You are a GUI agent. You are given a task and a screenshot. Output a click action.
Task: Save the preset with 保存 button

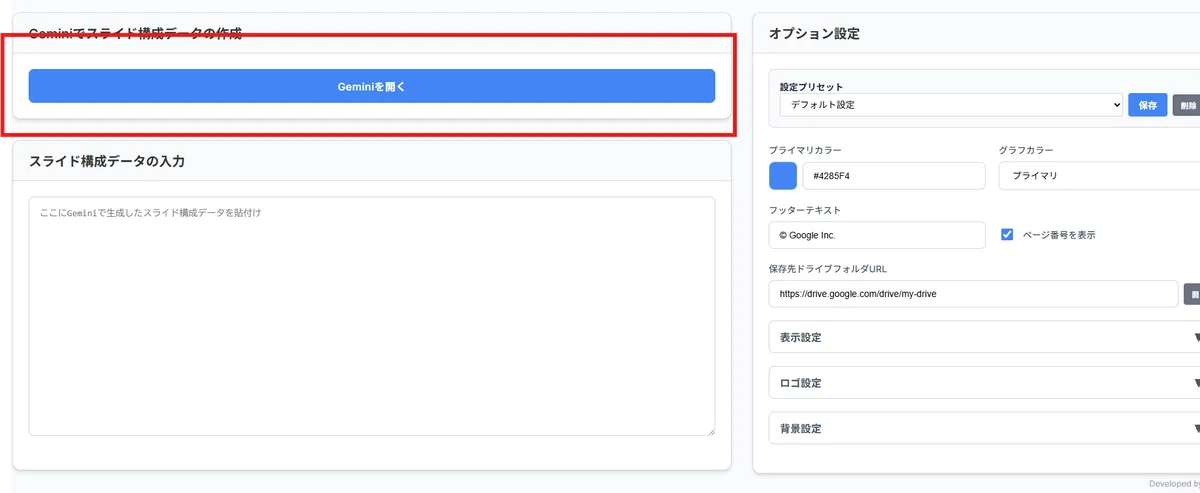pos(1147,105)
